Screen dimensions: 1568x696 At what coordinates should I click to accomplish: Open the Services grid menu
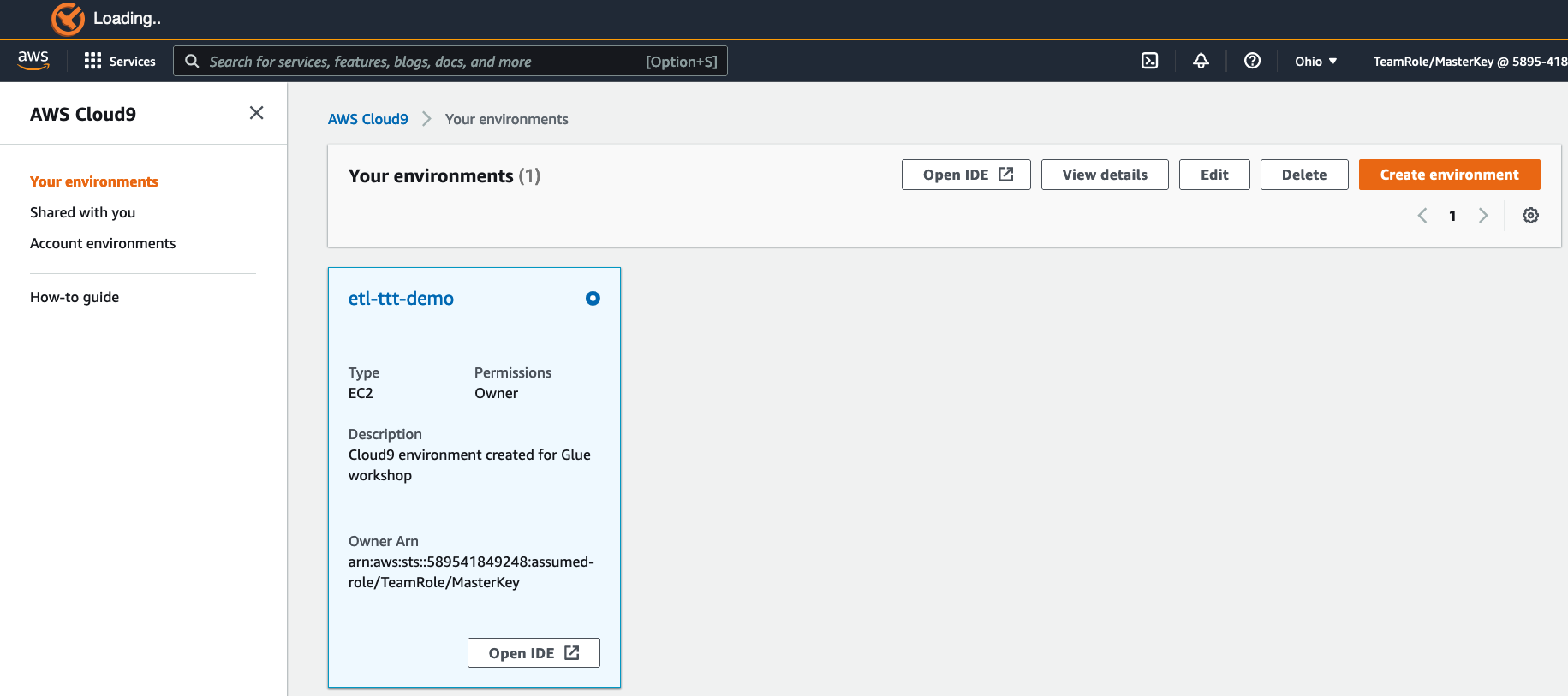tap(120, 62)
